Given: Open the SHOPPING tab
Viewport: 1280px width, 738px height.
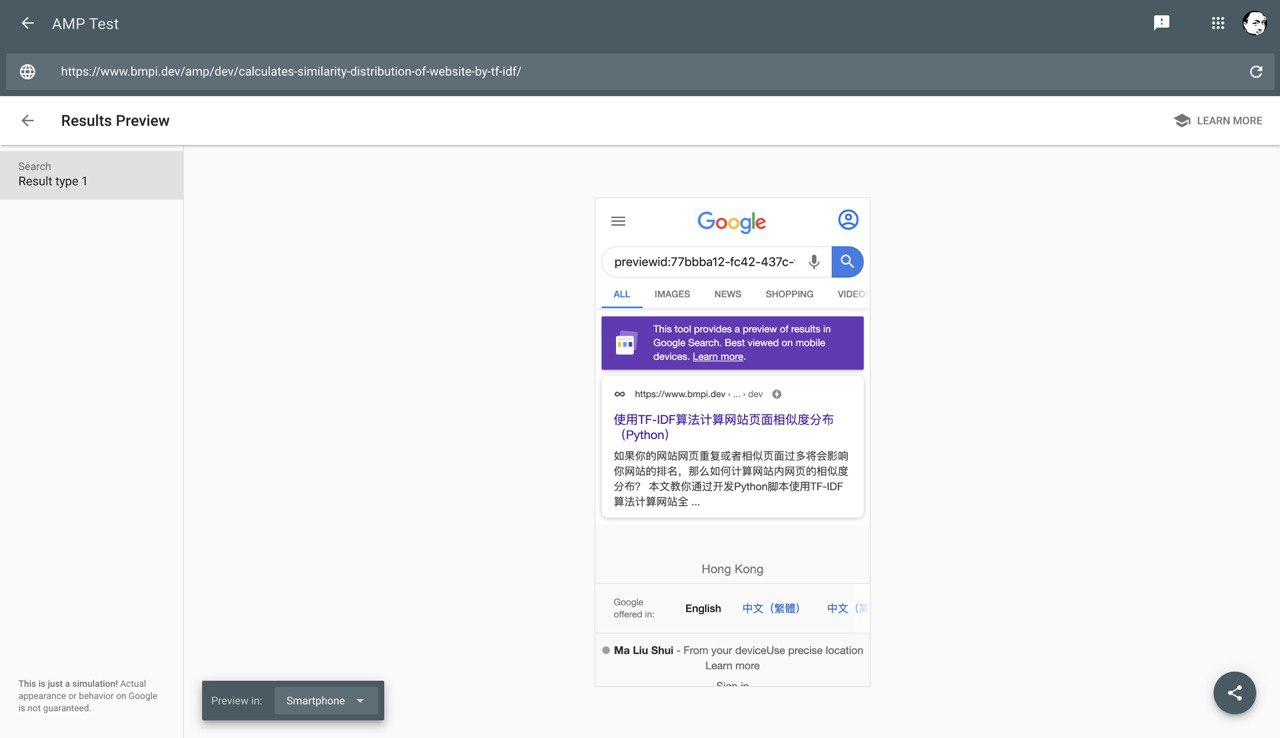Looking at the screenshot, I should click(789, 294).
